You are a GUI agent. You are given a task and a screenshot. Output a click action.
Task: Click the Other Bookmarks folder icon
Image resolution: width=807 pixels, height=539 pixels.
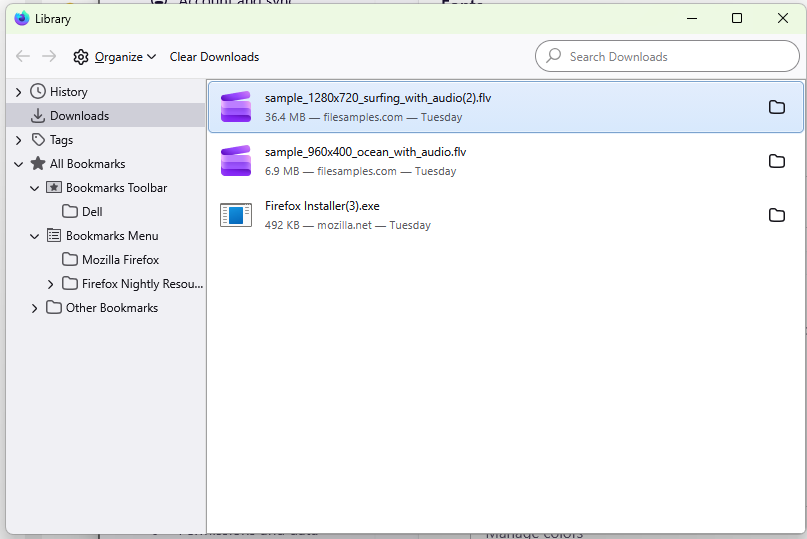point(54,307)
